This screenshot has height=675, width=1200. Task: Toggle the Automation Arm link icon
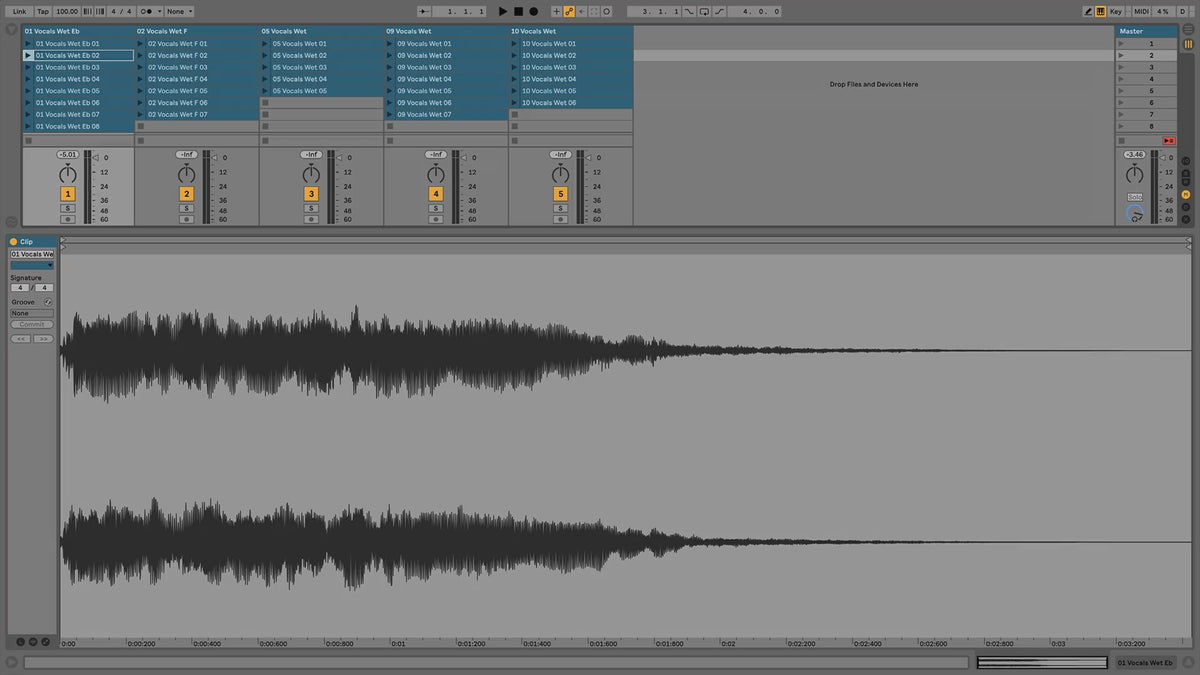[569, 11]
